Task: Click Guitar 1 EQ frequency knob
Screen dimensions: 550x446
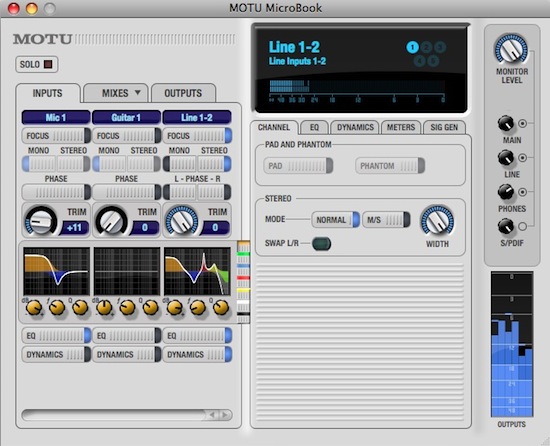Action: [127, 308]
